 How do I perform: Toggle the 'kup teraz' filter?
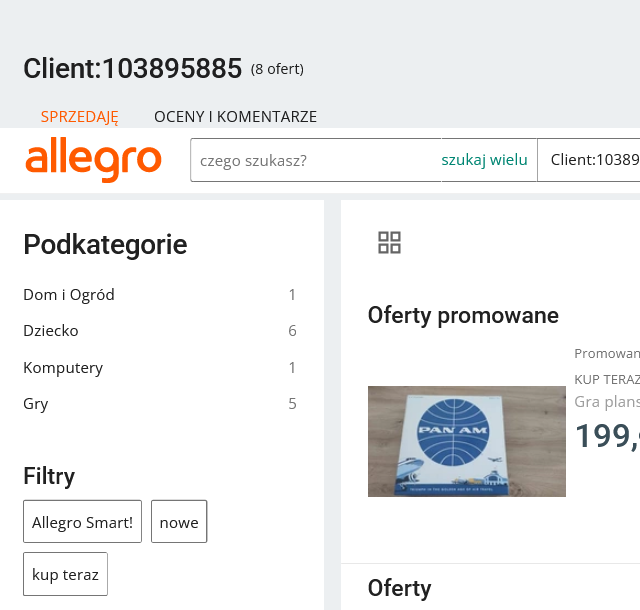click(65, 574)
